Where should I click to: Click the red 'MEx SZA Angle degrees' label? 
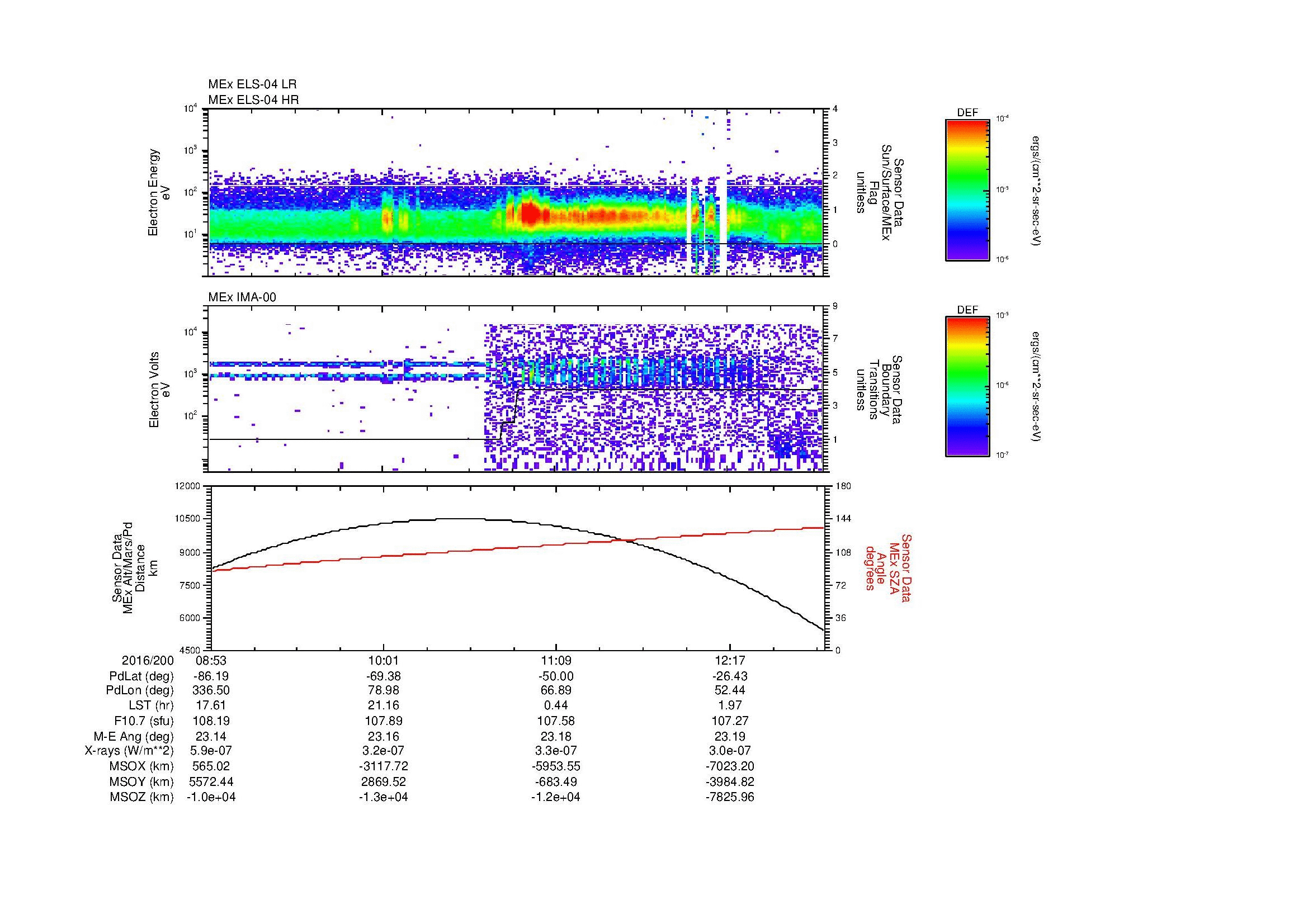[887, 567]
